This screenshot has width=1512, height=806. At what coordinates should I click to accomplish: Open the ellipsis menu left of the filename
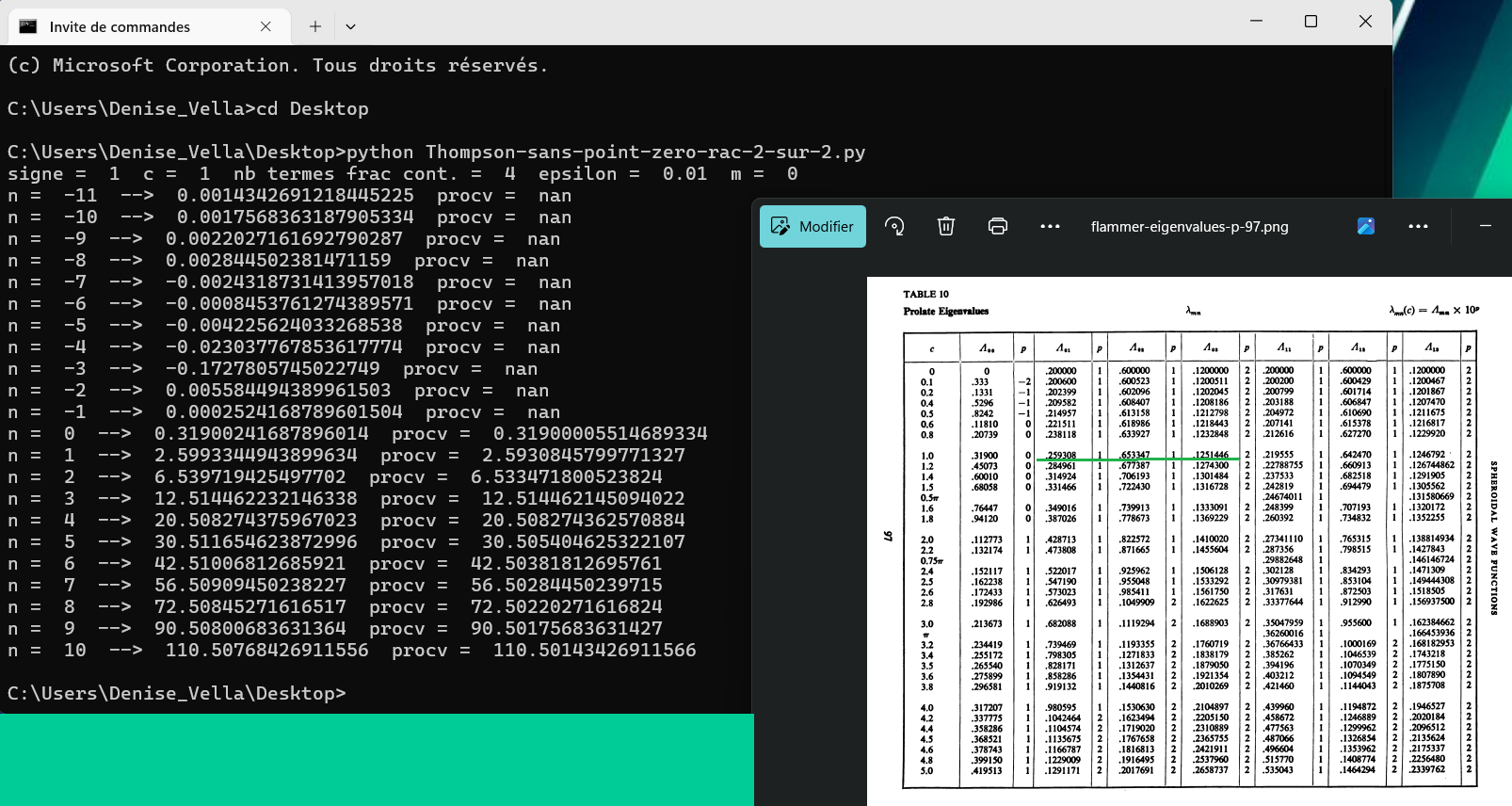click(1050, 226)
